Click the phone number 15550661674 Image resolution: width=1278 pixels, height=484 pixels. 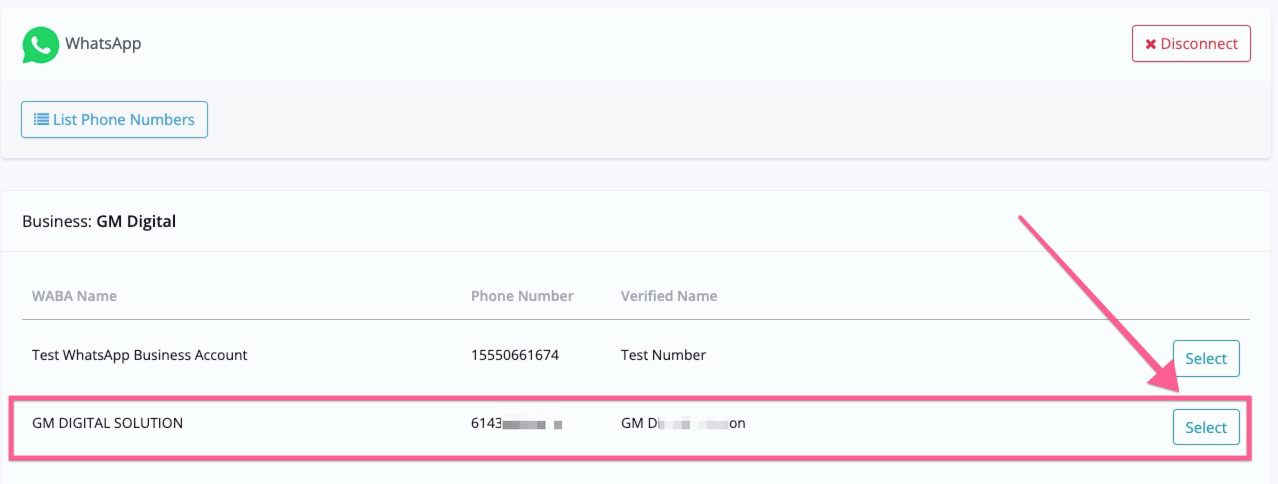point(516,355)
